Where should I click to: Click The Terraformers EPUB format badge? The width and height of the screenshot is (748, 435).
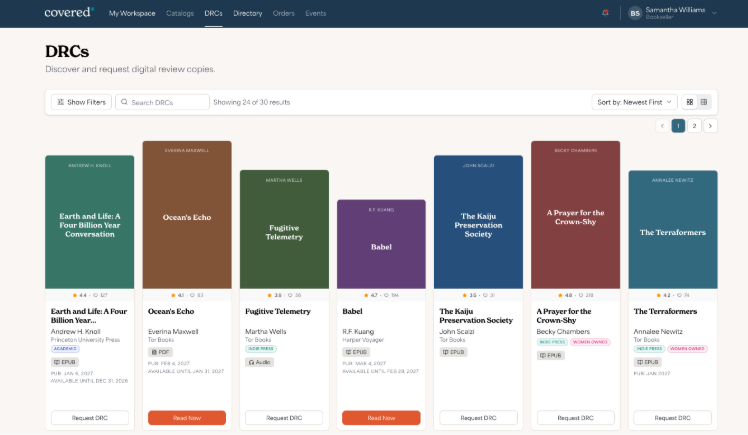click(648, 362)
